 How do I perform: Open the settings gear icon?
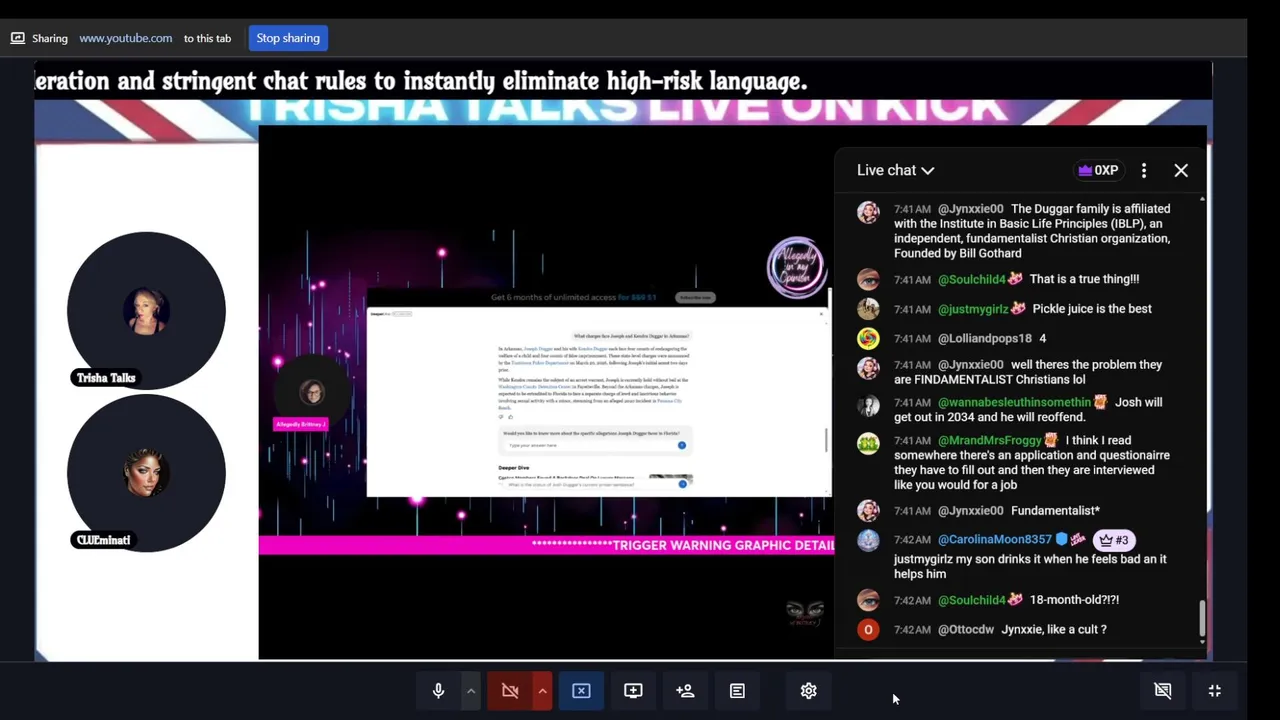[809, 691]
